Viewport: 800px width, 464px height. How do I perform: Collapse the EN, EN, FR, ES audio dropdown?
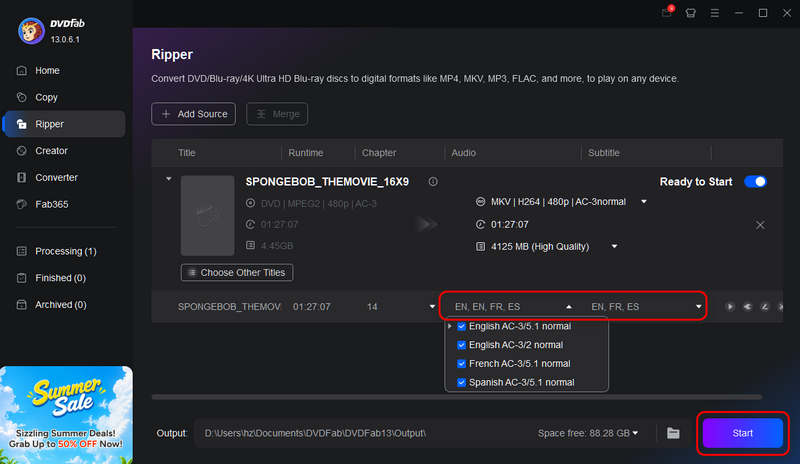pyautogui.click(x=569, y=307)
